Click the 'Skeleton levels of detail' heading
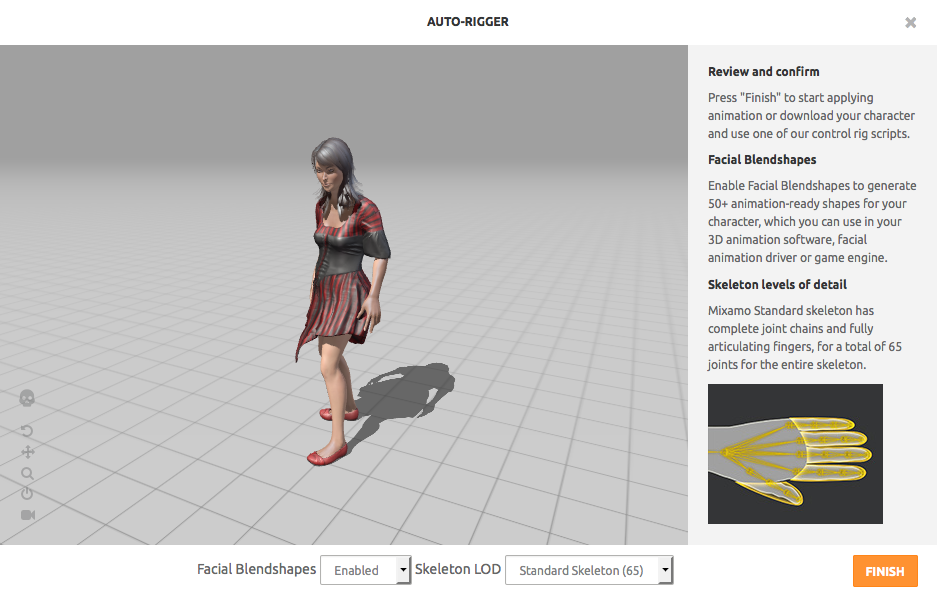 point(777,285)
